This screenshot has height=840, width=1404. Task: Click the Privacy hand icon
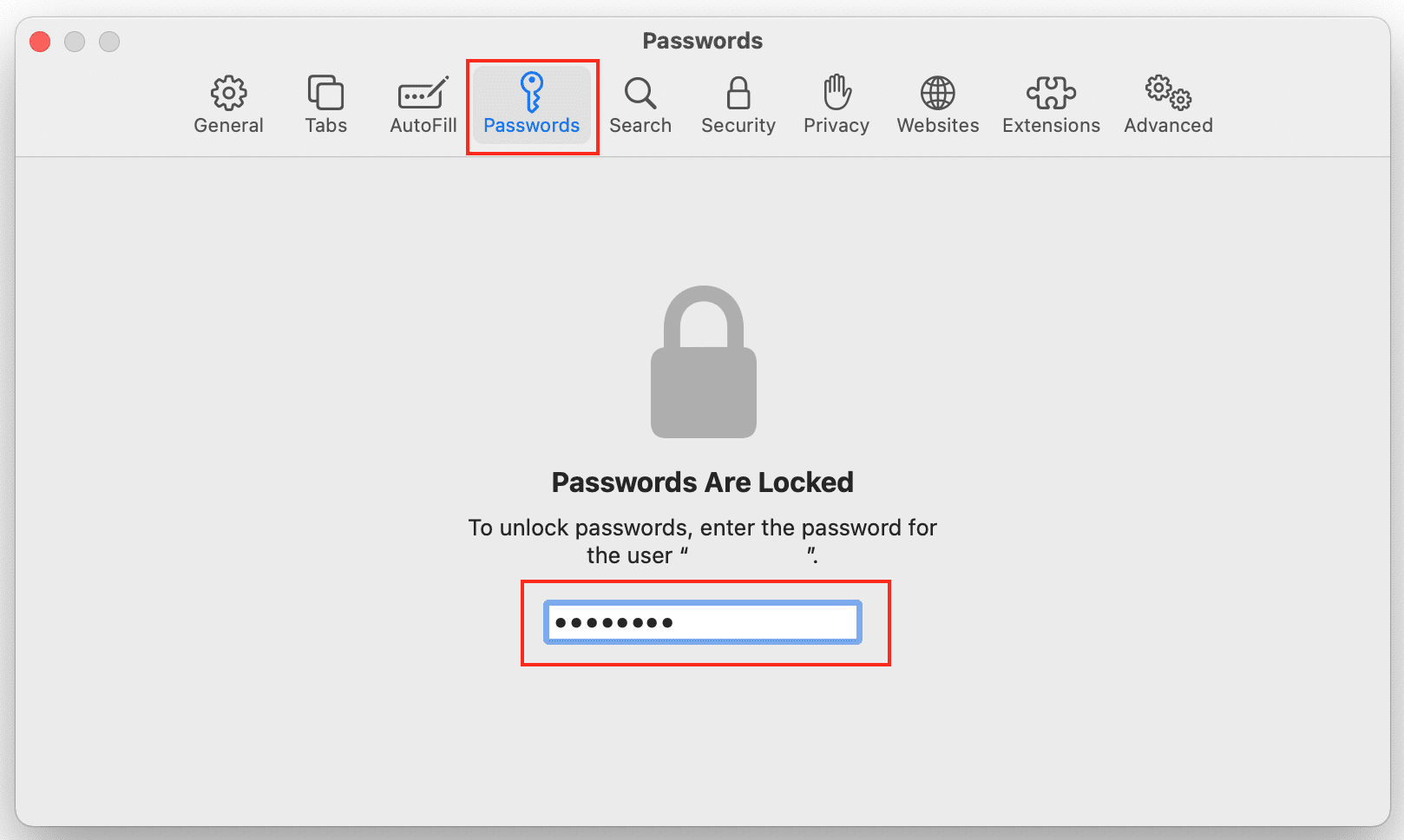[836, 93]
